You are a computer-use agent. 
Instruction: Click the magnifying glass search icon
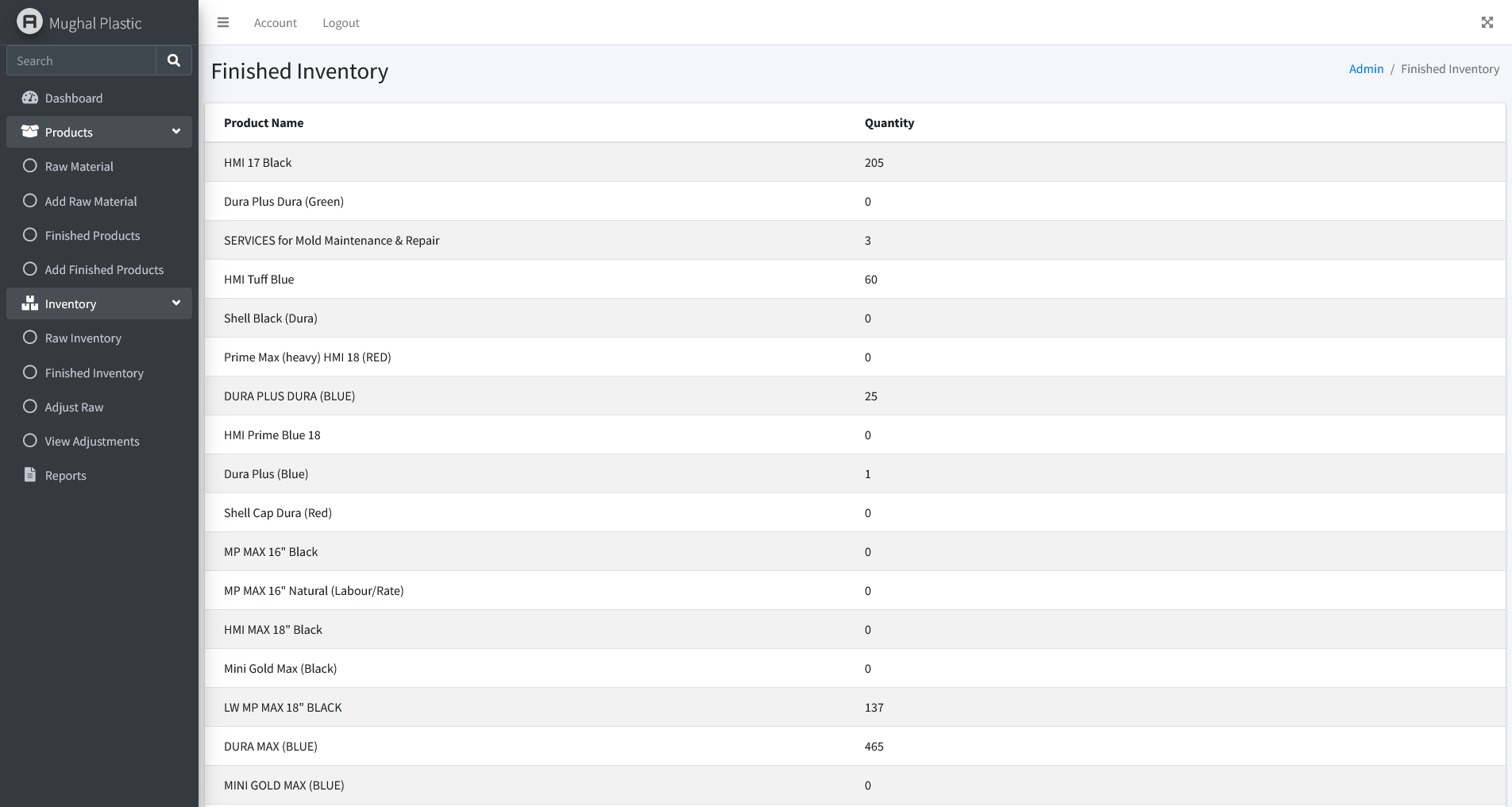[x=173, y=60]
